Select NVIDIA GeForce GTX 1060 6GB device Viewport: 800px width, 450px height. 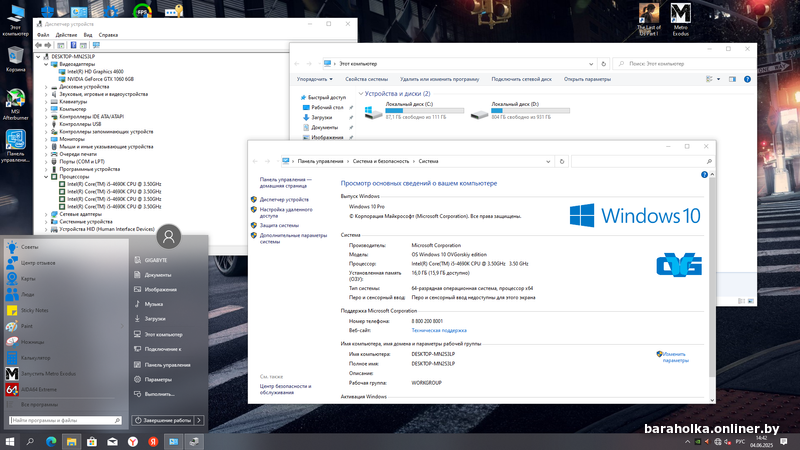pos(100,79)
